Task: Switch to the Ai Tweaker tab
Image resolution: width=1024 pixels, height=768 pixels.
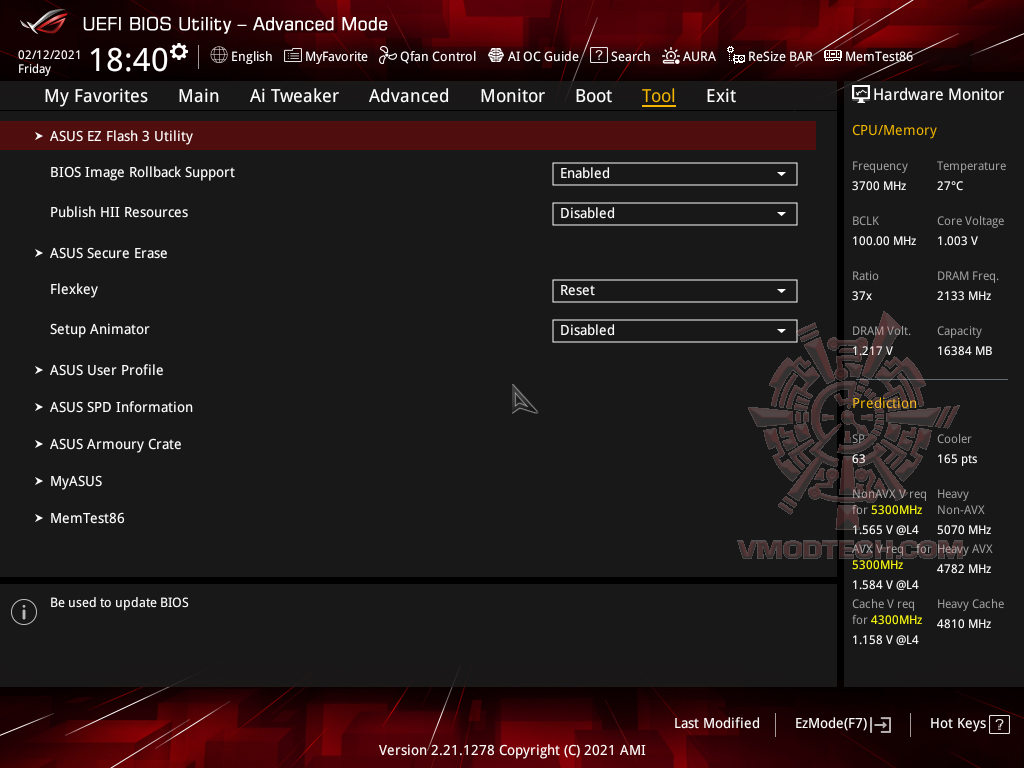Action: coord(294,96)
